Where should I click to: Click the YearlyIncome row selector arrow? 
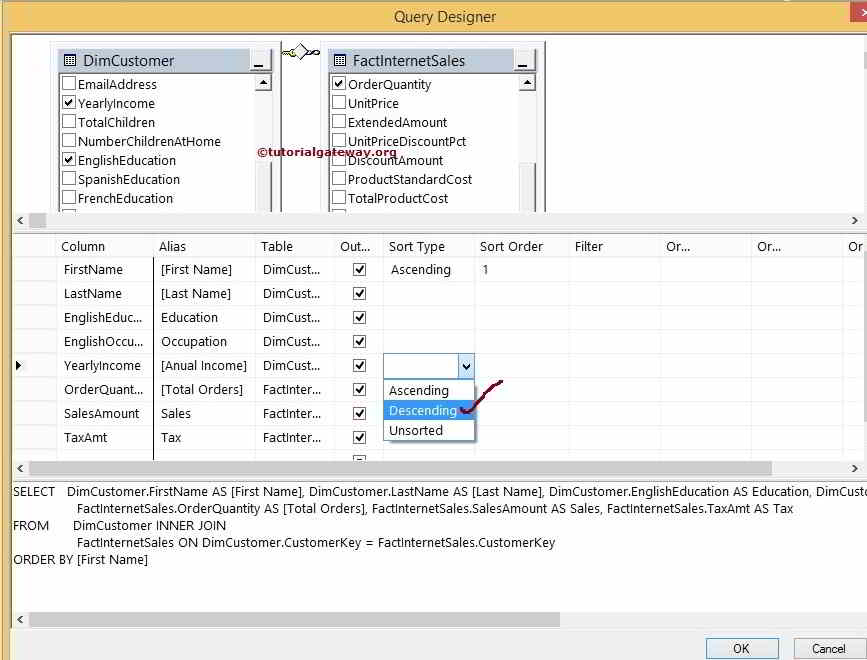21,365
